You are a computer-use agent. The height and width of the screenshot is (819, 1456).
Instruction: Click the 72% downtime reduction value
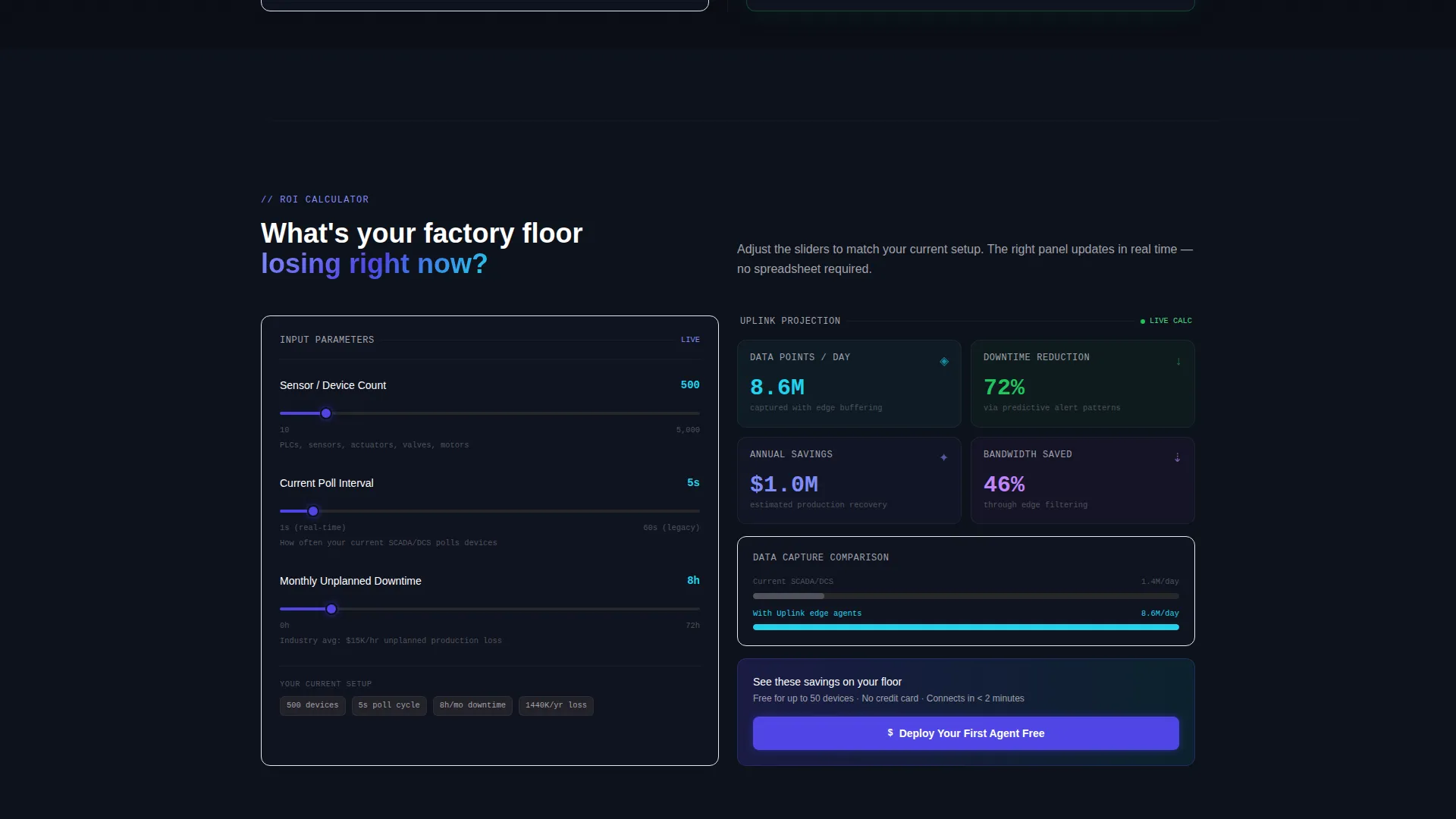pyautogui.click(x=1004, y=388)
